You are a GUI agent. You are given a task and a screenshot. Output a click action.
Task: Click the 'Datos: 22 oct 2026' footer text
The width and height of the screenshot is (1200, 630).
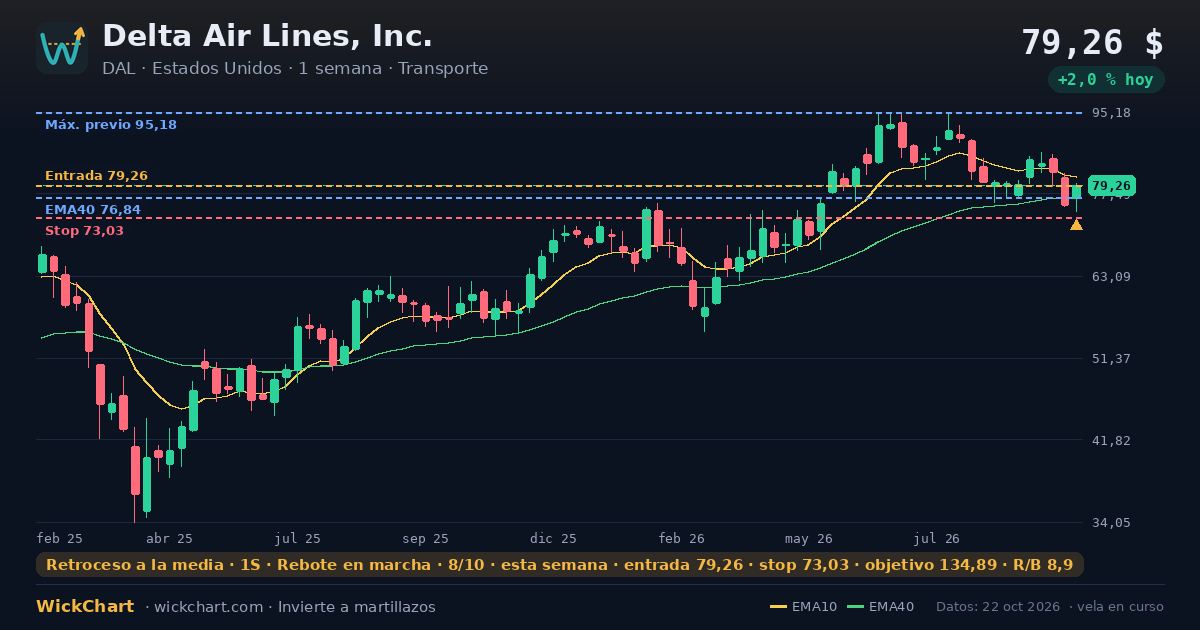pos(998,607)
